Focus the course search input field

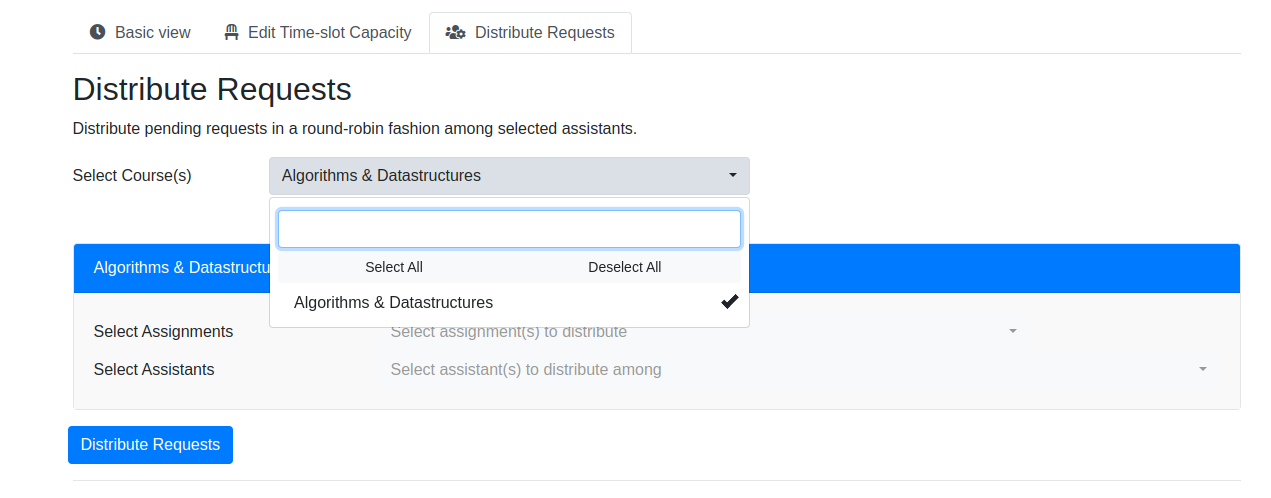[509, 229]
